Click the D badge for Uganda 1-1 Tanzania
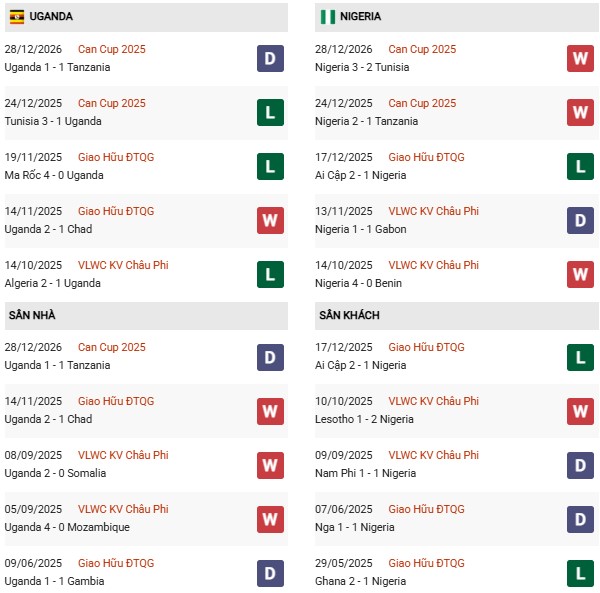600x593 pixels. click(x=270, y=58)
